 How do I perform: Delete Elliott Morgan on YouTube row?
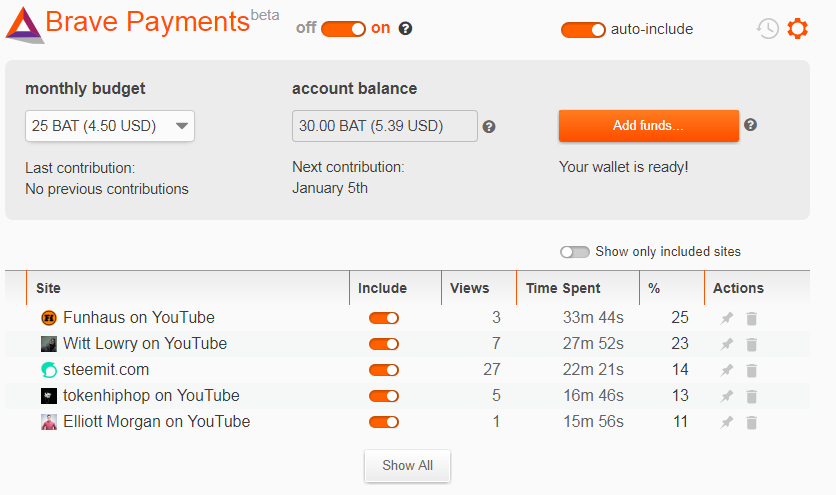(752, 422)
